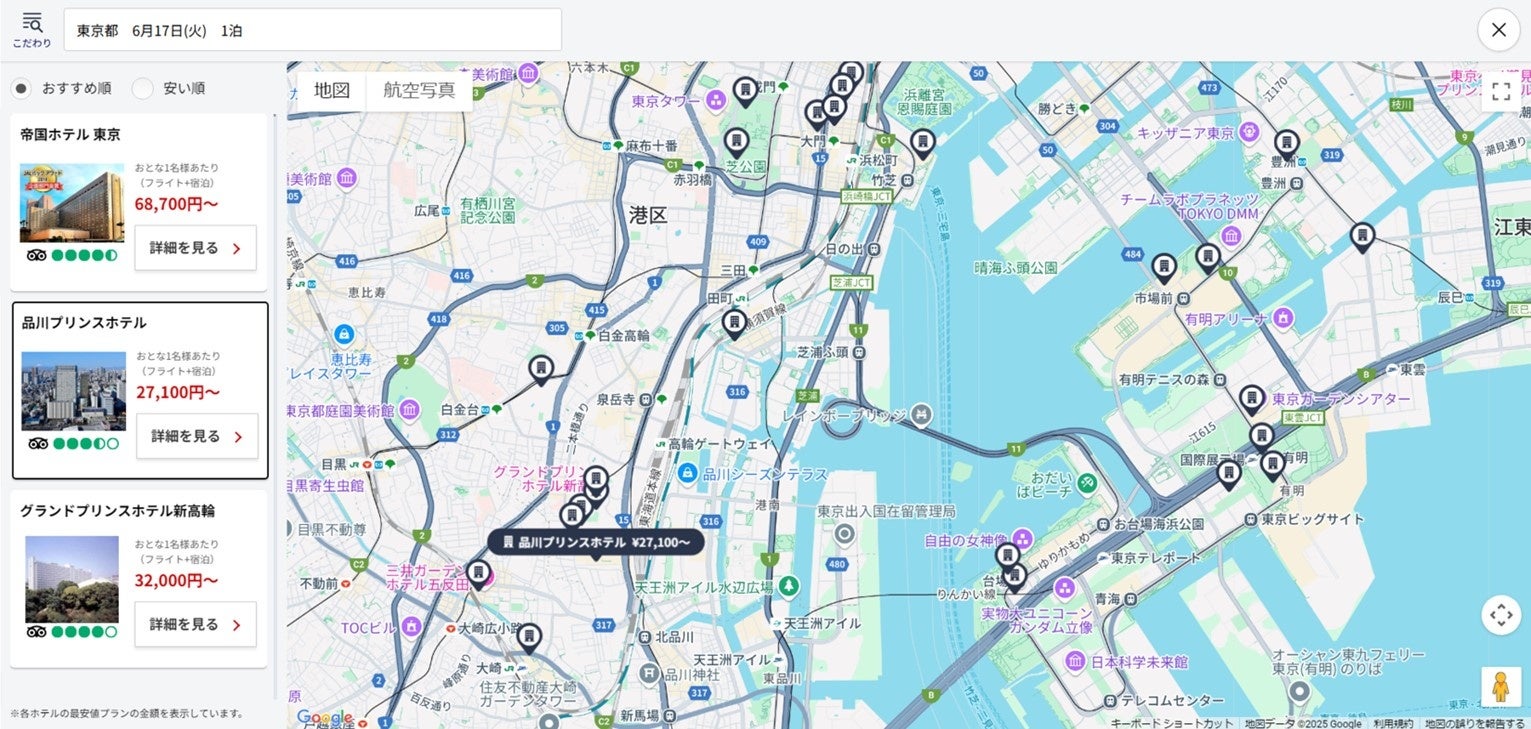The width and height of the screenshot is (1531, 729).
Task: Click the 恵比寿ガーデンプレイスタワー shopping icon
Action: click(x=344, y=334)
